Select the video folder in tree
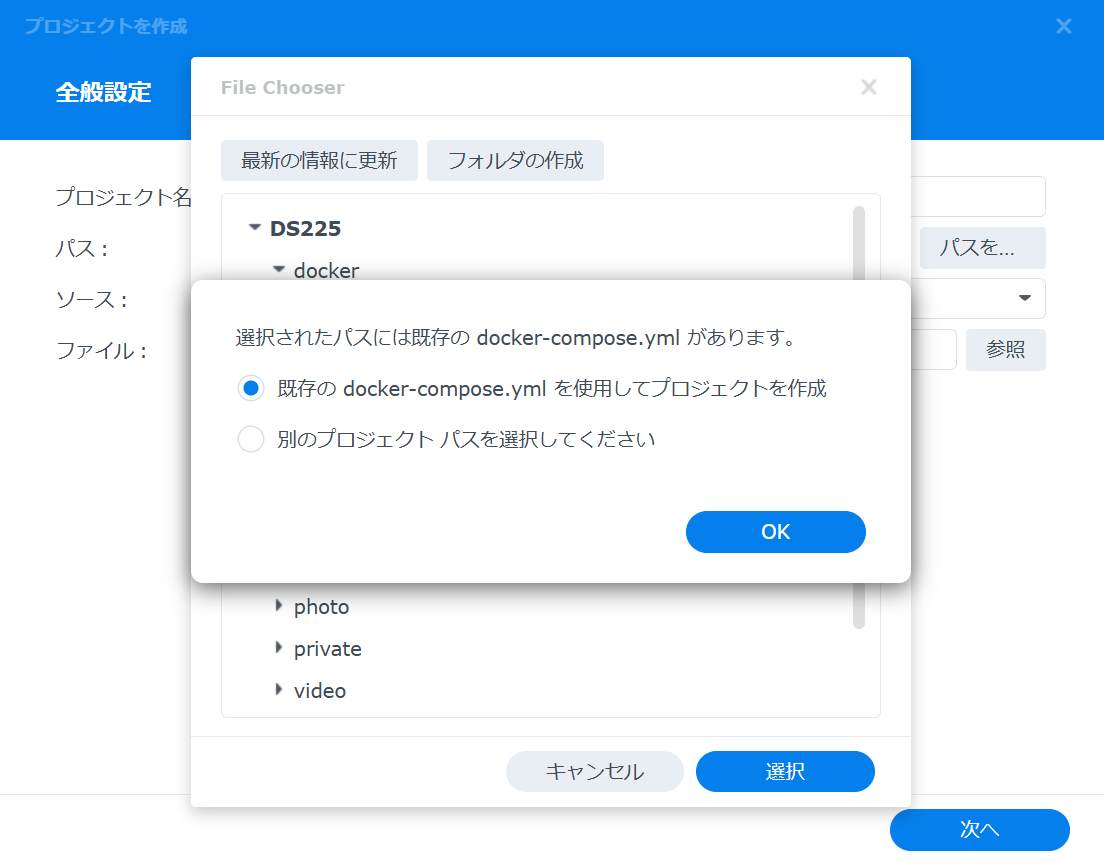Screen dimensions: 1104x862 click(x=320, y=691)
